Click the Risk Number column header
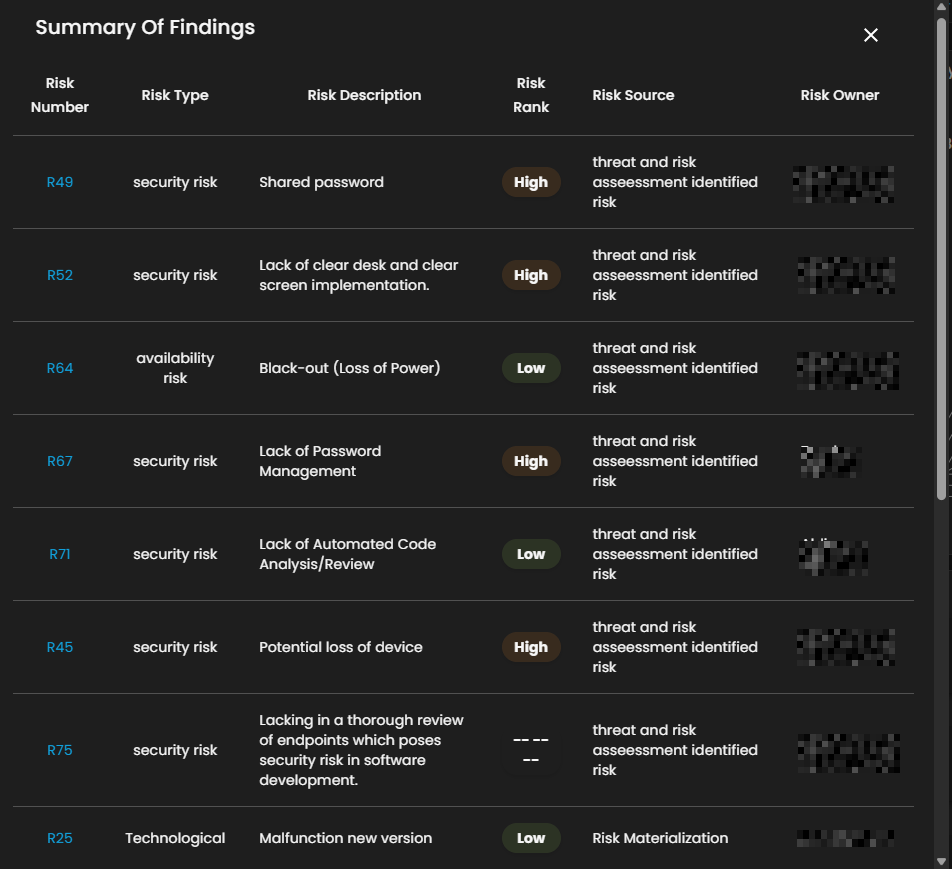Viewport: 952px width, 869px height. click(x=60, y=95)
